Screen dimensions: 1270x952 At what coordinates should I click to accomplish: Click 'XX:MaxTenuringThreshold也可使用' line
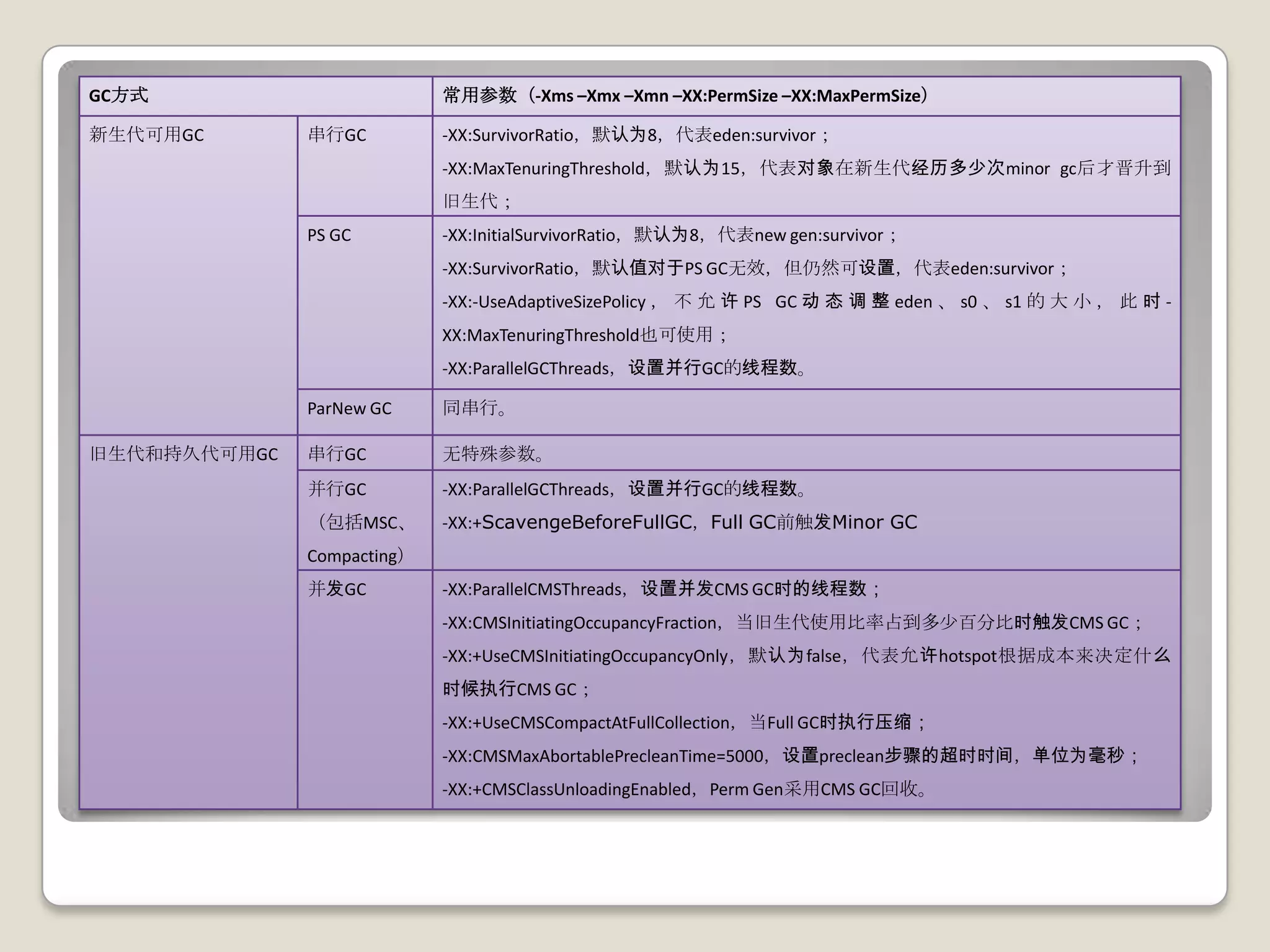[x=585, y=335]
